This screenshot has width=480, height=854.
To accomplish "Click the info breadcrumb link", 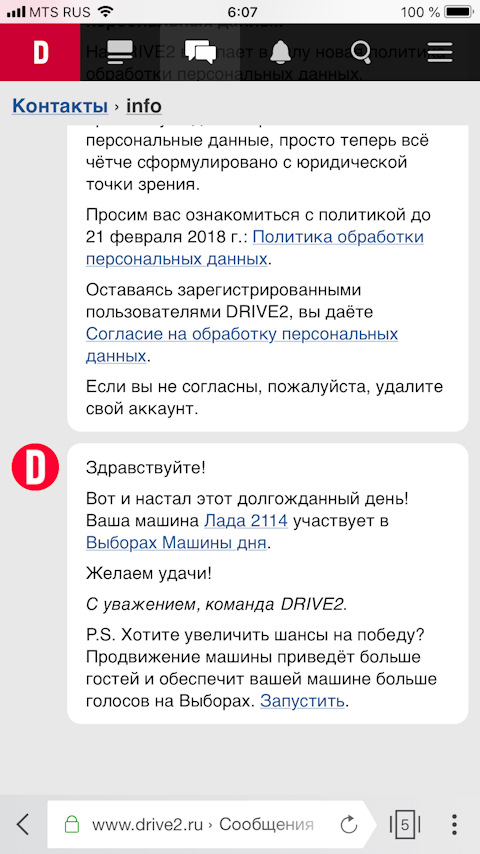I will pos(144,106).
